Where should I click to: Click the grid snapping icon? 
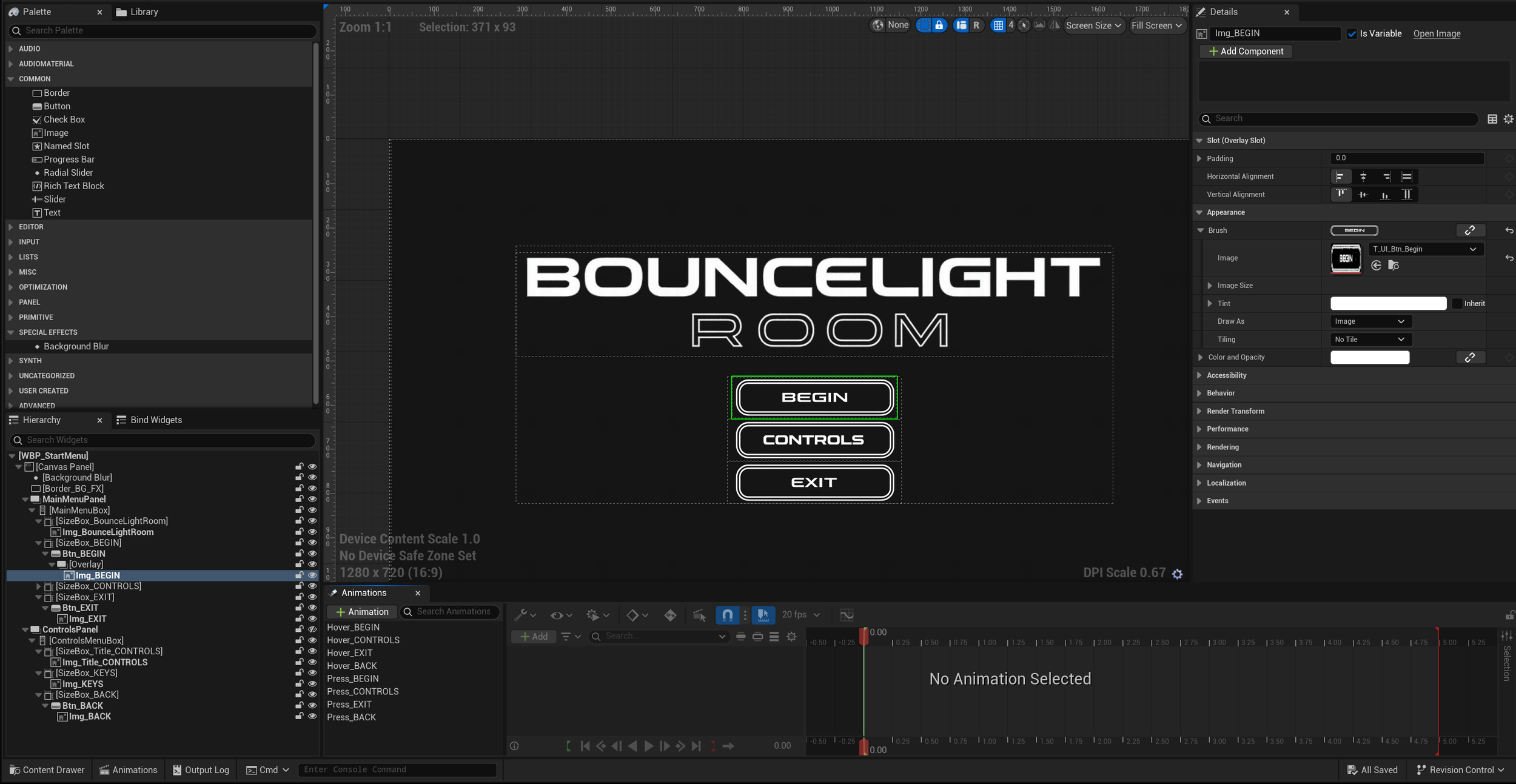(x=998, y=25)
